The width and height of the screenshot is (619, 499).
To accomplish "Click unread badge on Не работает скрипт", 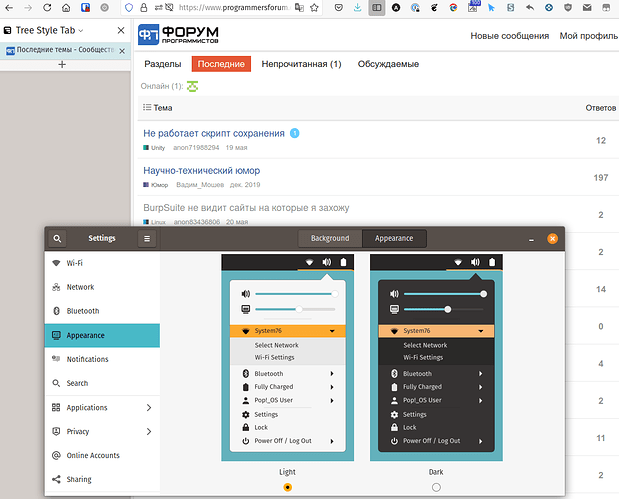I will [x=294, y=133].
